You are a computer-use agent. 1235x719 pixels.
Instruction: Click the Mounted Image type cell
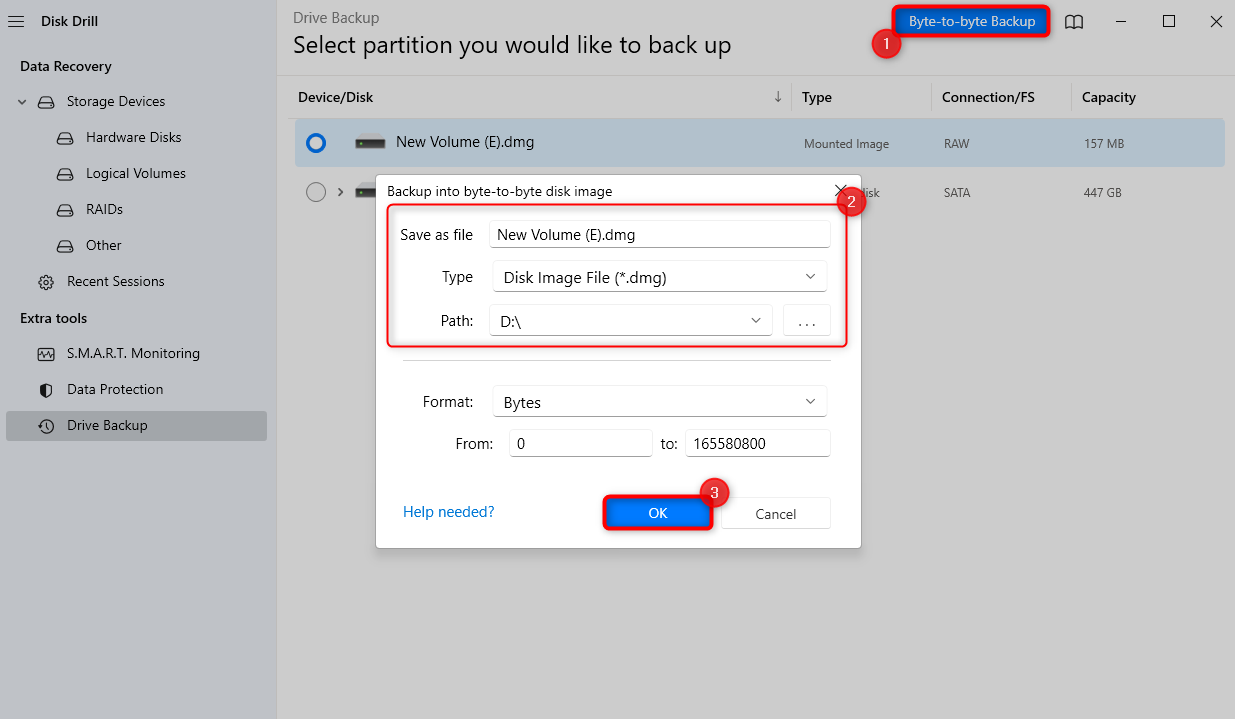click(846, 144)
